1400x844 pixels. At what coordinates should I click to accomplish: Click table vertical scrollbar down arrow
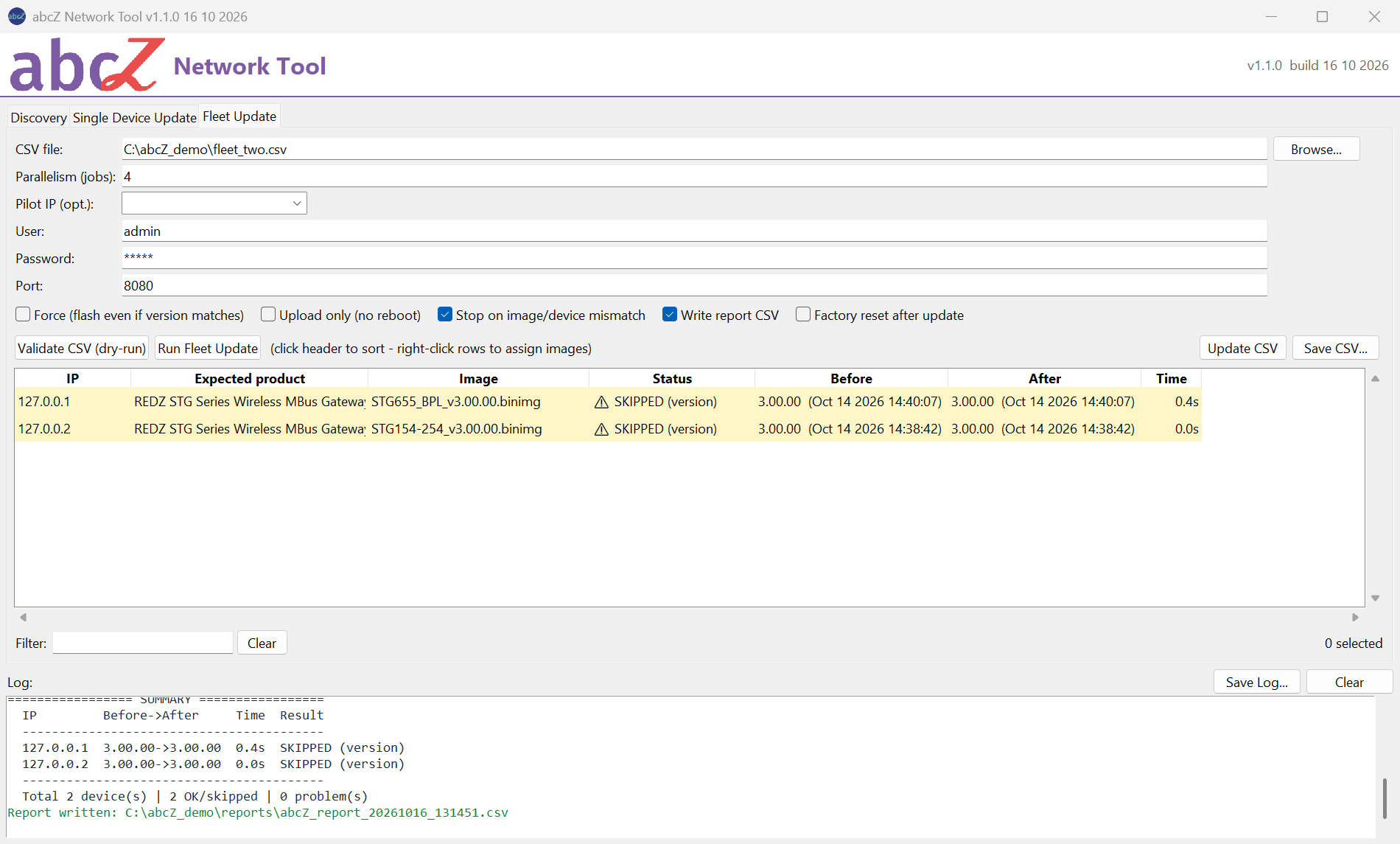(1375, 598)
